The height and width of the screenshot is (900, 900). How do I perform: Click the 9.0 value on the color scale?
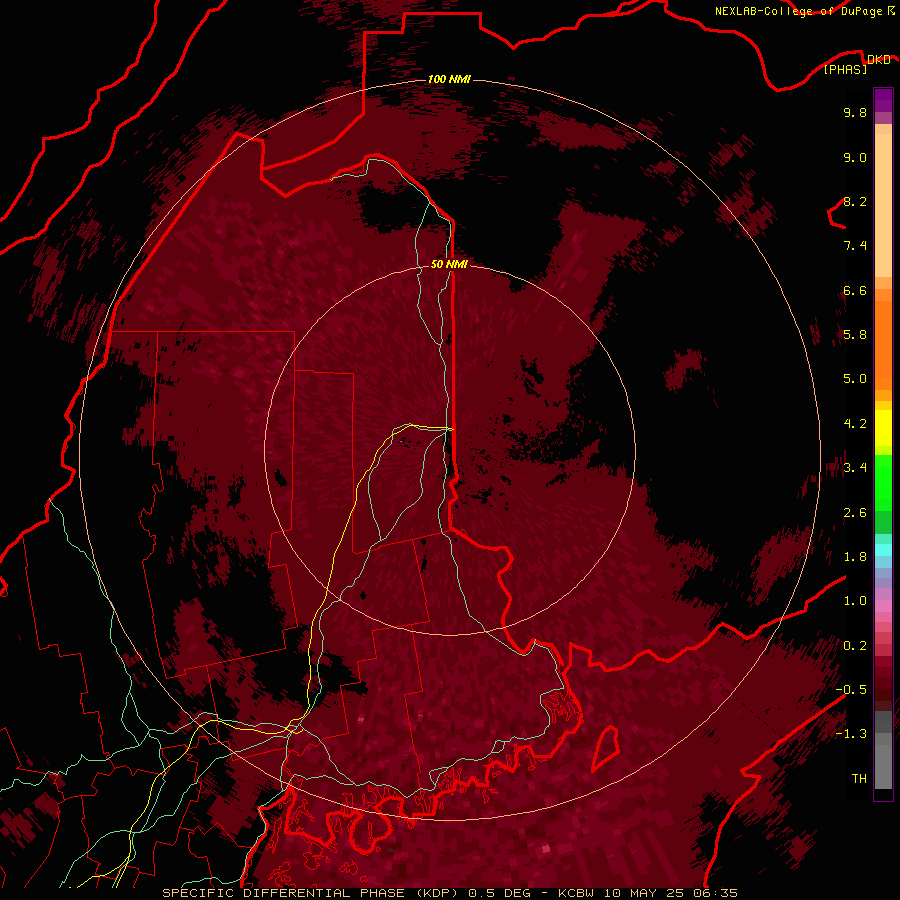pos(855,157)
